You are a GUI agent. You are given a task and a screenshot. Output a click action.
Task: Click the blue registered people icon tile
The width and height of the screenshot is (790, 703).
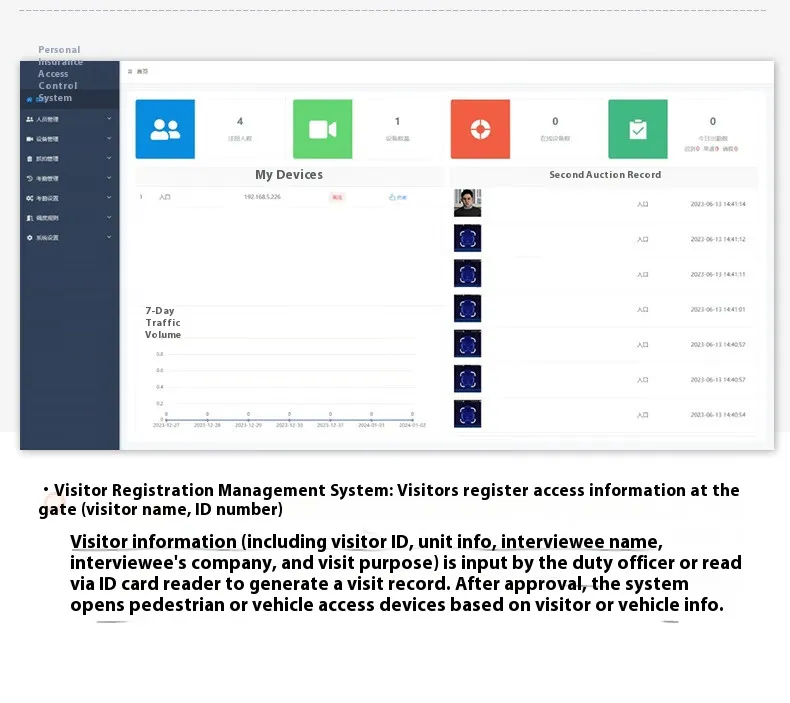click(x=165, y=129)
